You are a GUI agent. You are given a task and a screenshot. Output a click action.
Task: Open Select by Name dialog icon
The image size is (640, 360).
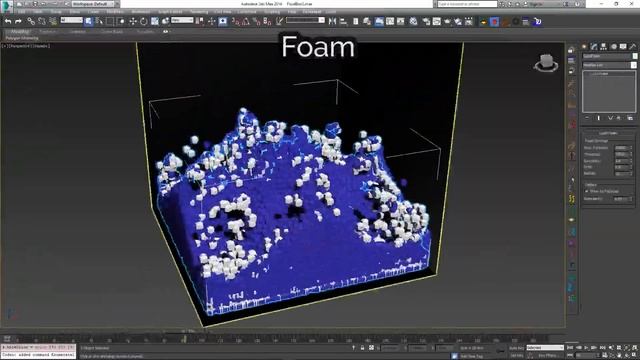point(99,21)
